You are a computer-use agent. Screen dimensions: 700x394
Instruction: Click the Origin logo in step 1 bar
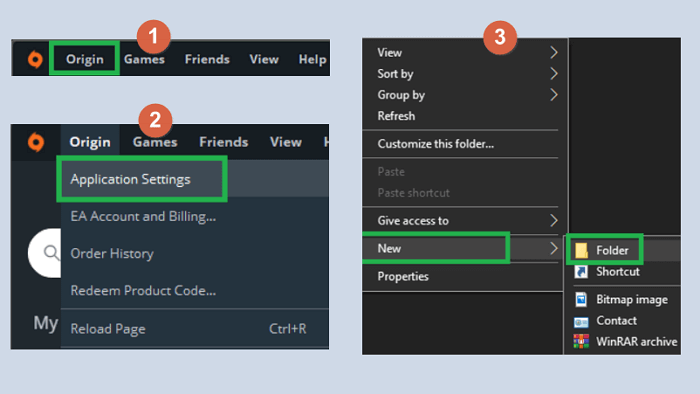[35, 59]
